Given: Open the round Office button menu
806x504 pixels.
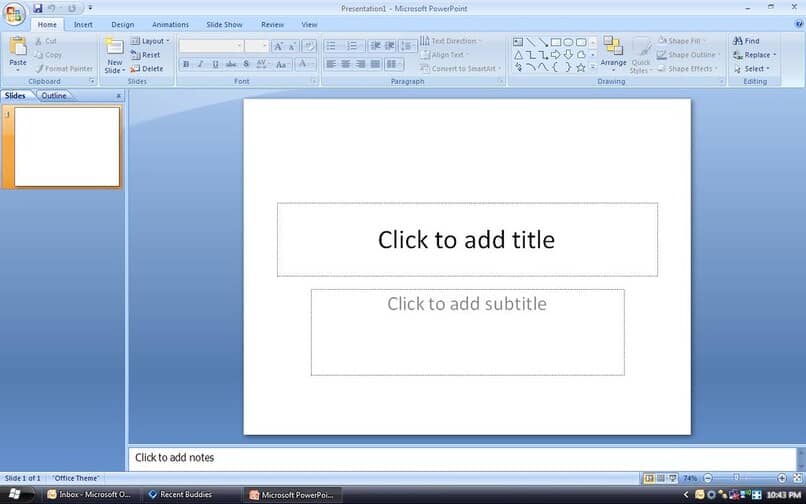Looking at the screenshot, I should coord(14,13).
